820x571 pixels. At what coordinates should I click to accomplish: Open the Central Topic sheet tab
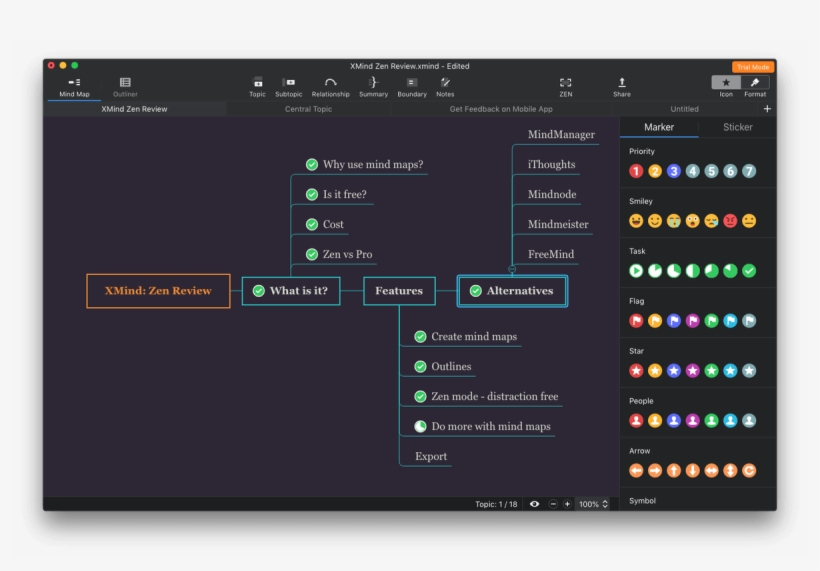coord(309,109)
